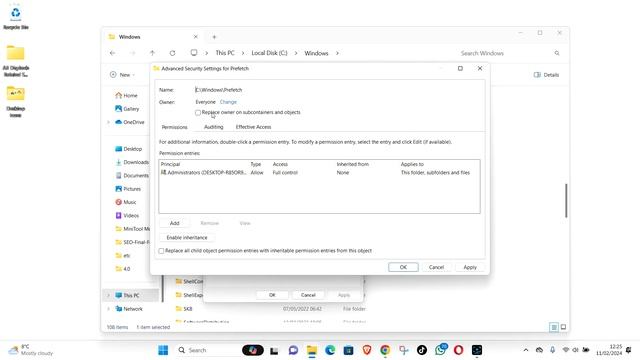This screenshot has height=360, width=640.
Task: Cancel the Advanced Security Settings dialog
Action: (x=436, y=267)
